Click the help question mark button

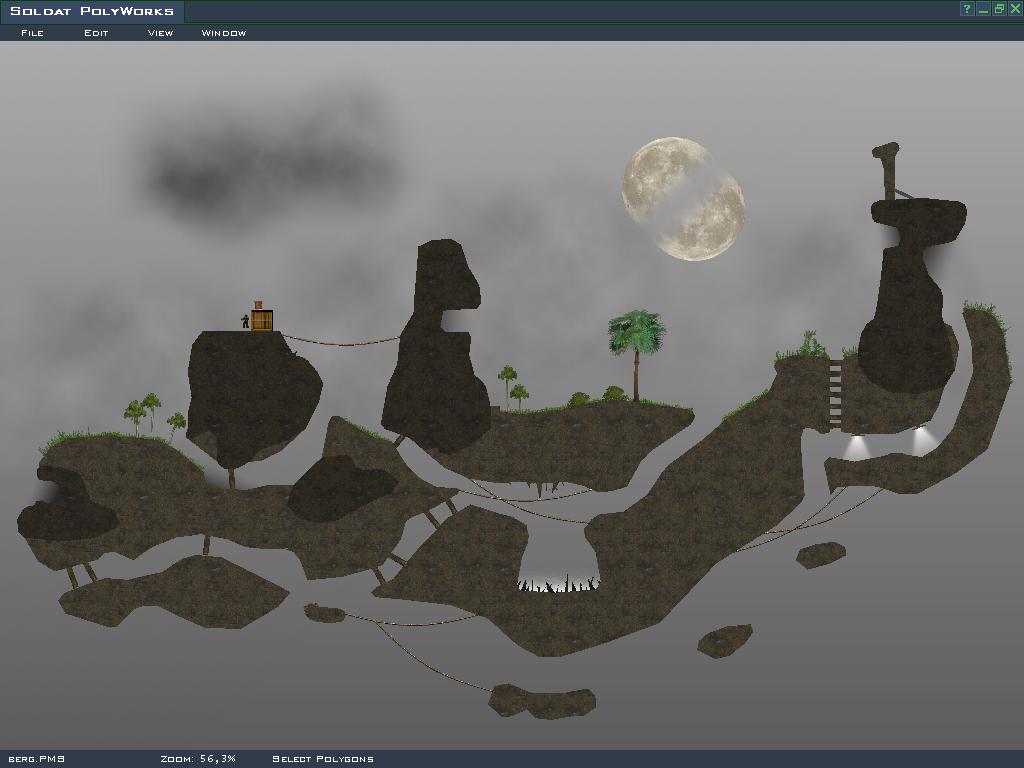point(967,9)
